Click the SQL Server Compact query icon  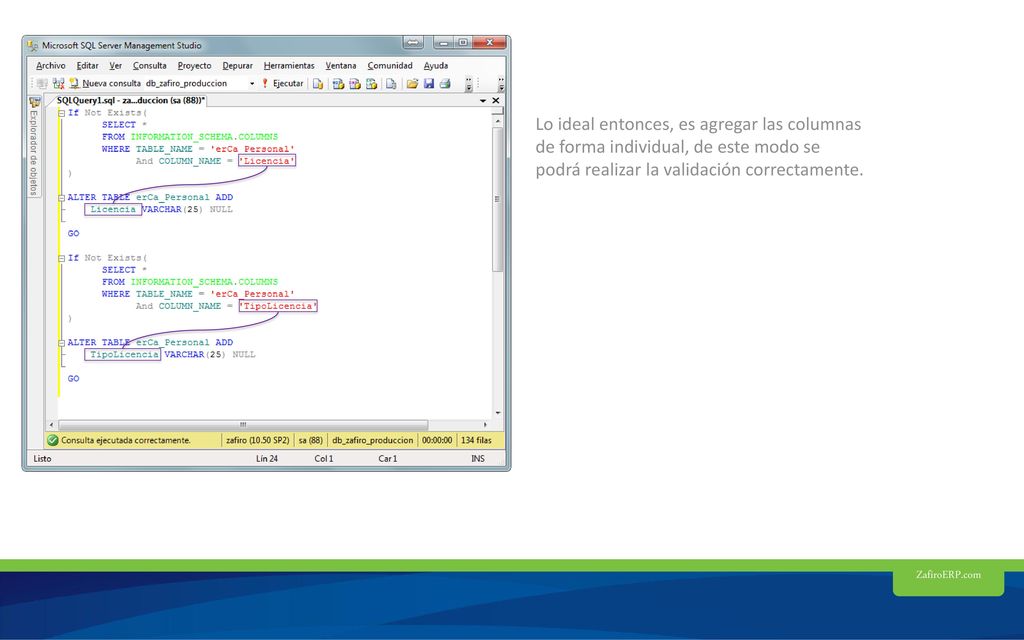tap(391, 84)
